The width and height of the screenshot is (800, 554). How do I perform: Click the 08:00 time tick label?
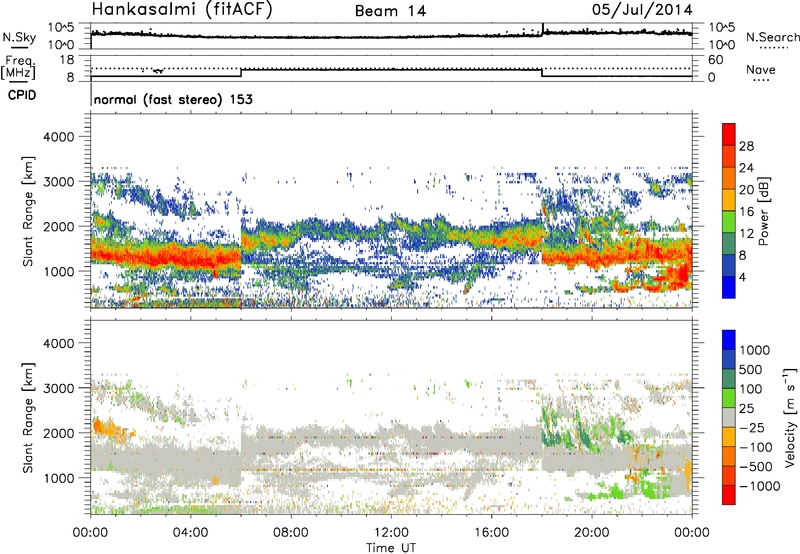290,533
